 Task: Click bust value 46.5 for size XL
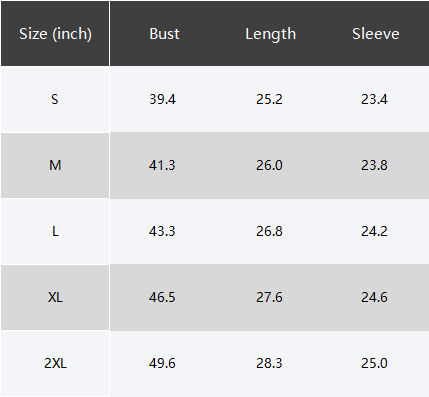coord(162,297)
